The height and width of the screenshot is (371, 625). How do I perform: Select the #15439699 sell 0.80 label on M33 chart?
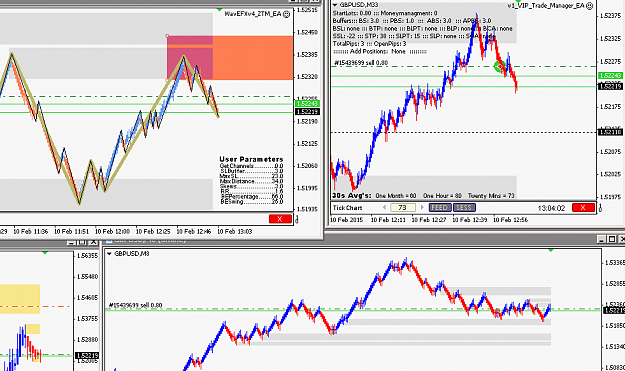pyautogui.click(x=361, y=63)
